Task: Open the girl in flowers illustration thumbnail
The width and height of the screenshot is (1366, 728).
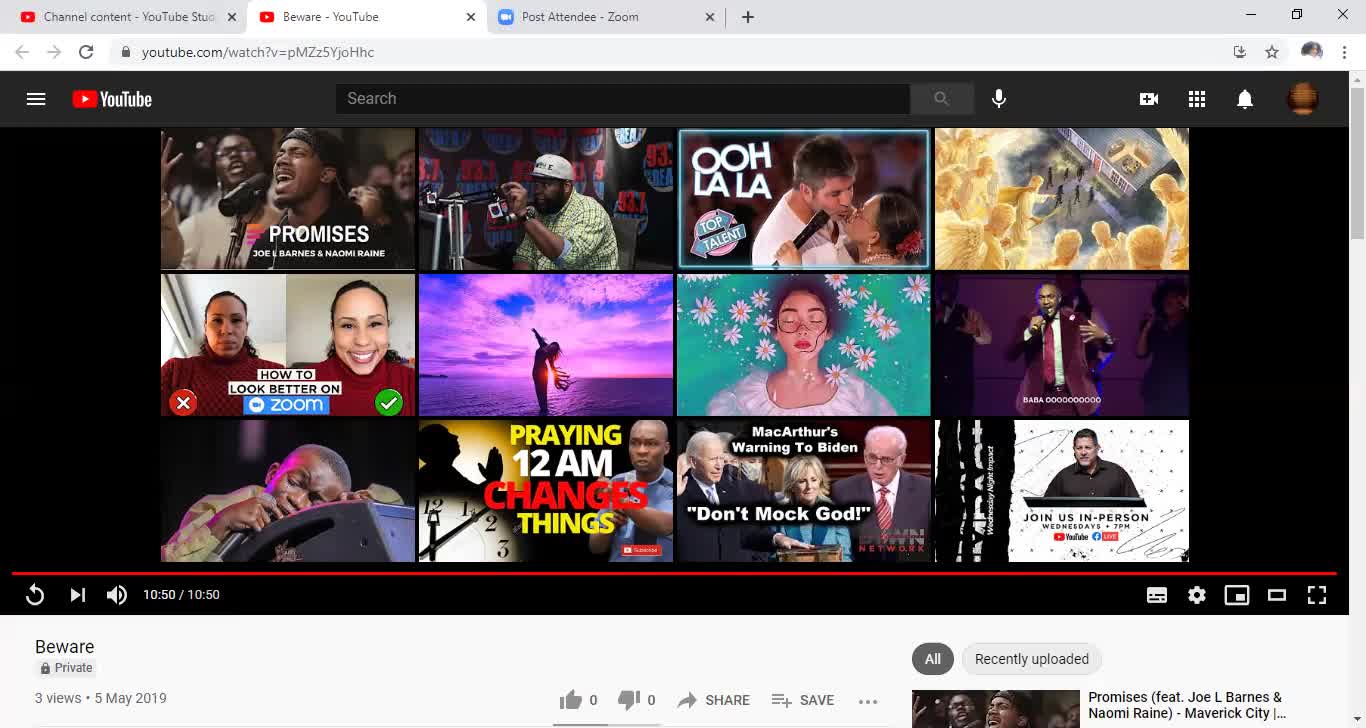Action: coord(804,345)
